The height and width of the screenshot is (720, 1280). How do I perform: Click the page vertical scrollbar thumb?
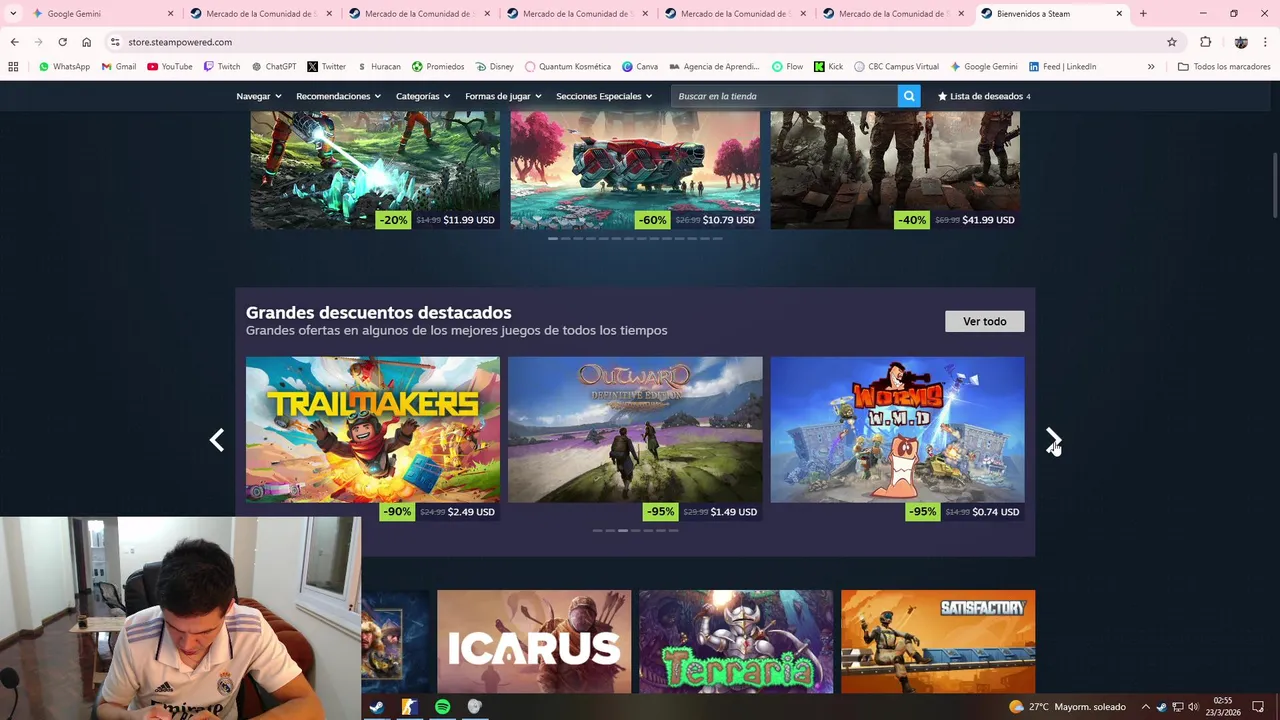pos(1274,183)
